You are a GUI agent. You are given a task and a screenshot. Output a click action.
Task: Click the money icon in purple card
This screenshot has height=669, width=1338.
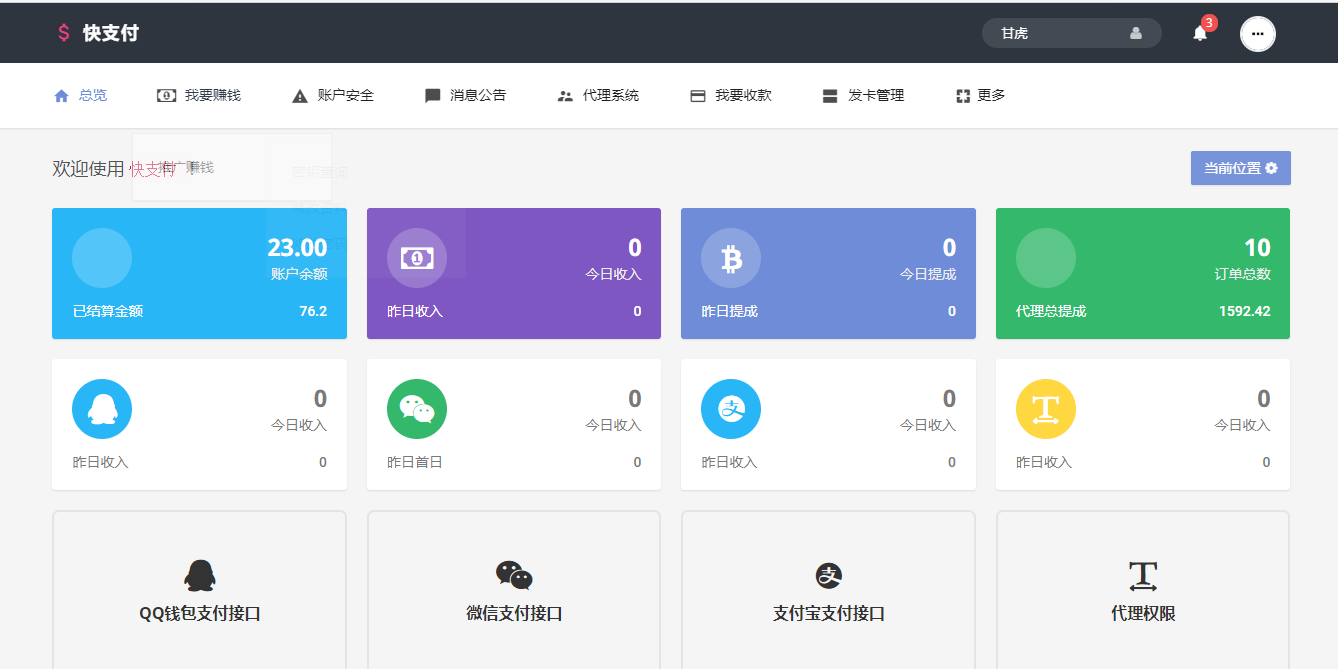(417, 258)
